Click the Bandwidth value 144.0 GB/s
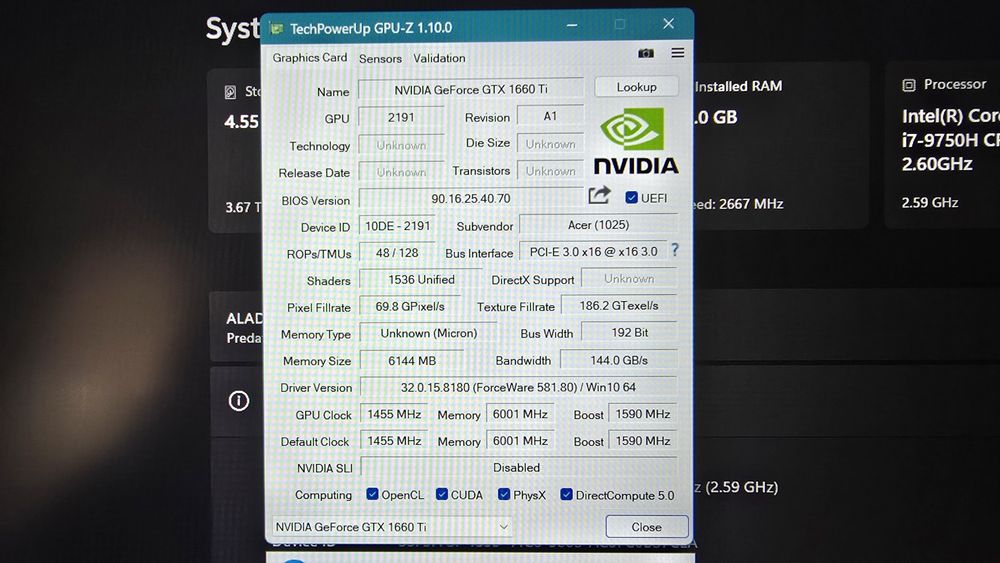The width and height of the screenshot is (1000, 563). (x=619, y=360)
